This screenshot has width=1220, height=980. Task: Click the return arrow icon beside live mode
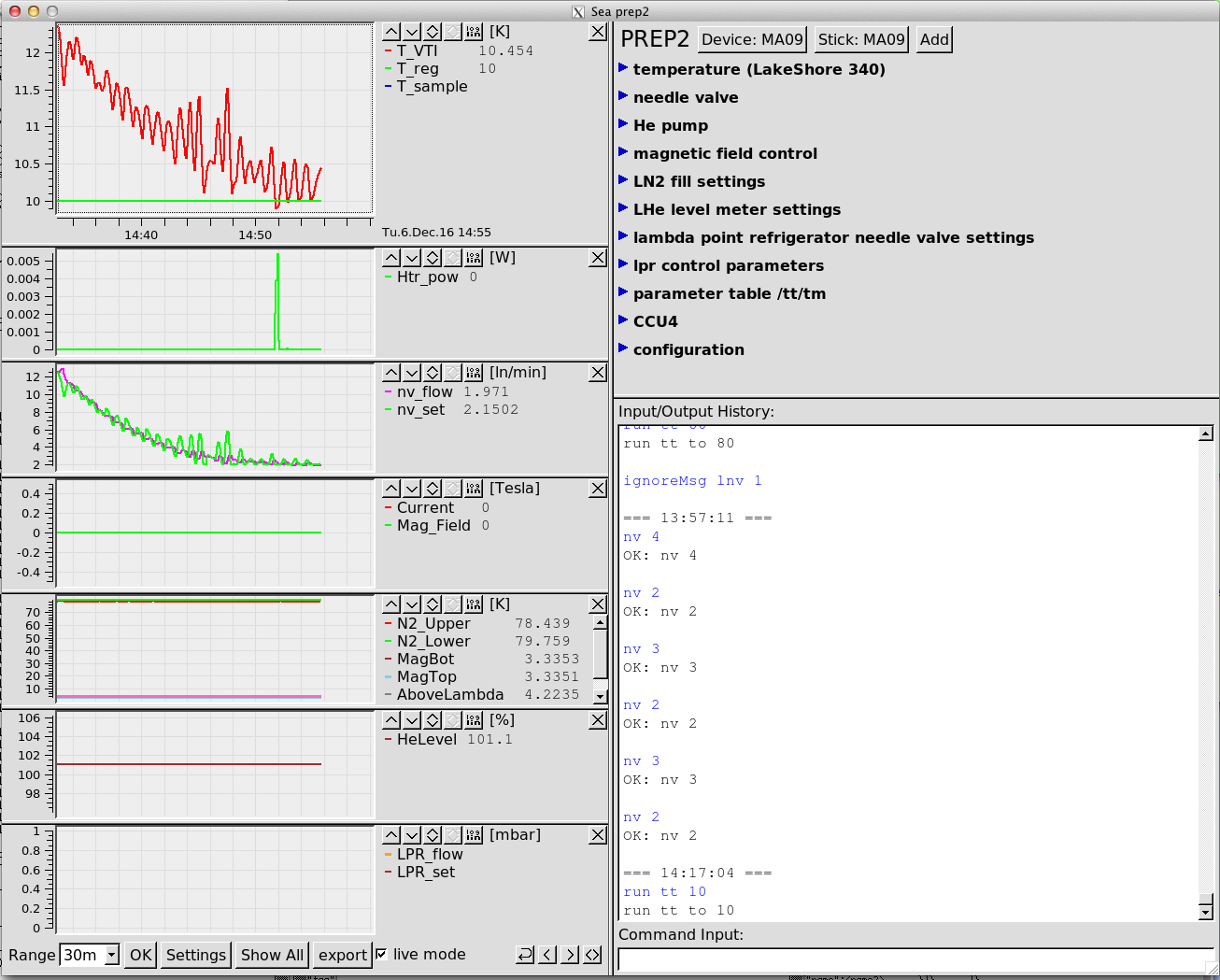coord(525,955)
